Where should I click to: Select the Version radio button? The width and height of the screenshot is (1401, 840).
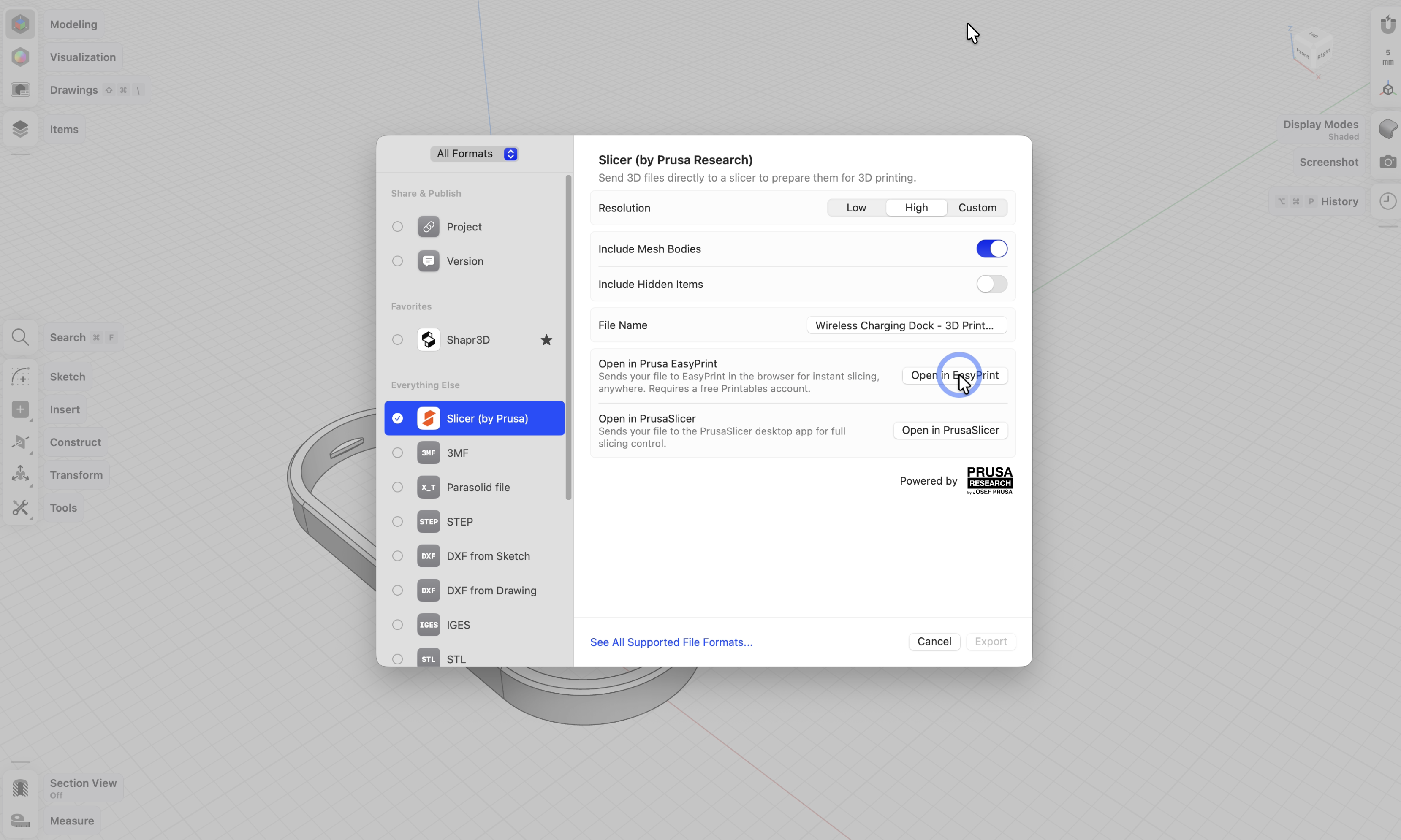[x=397, y=261]
